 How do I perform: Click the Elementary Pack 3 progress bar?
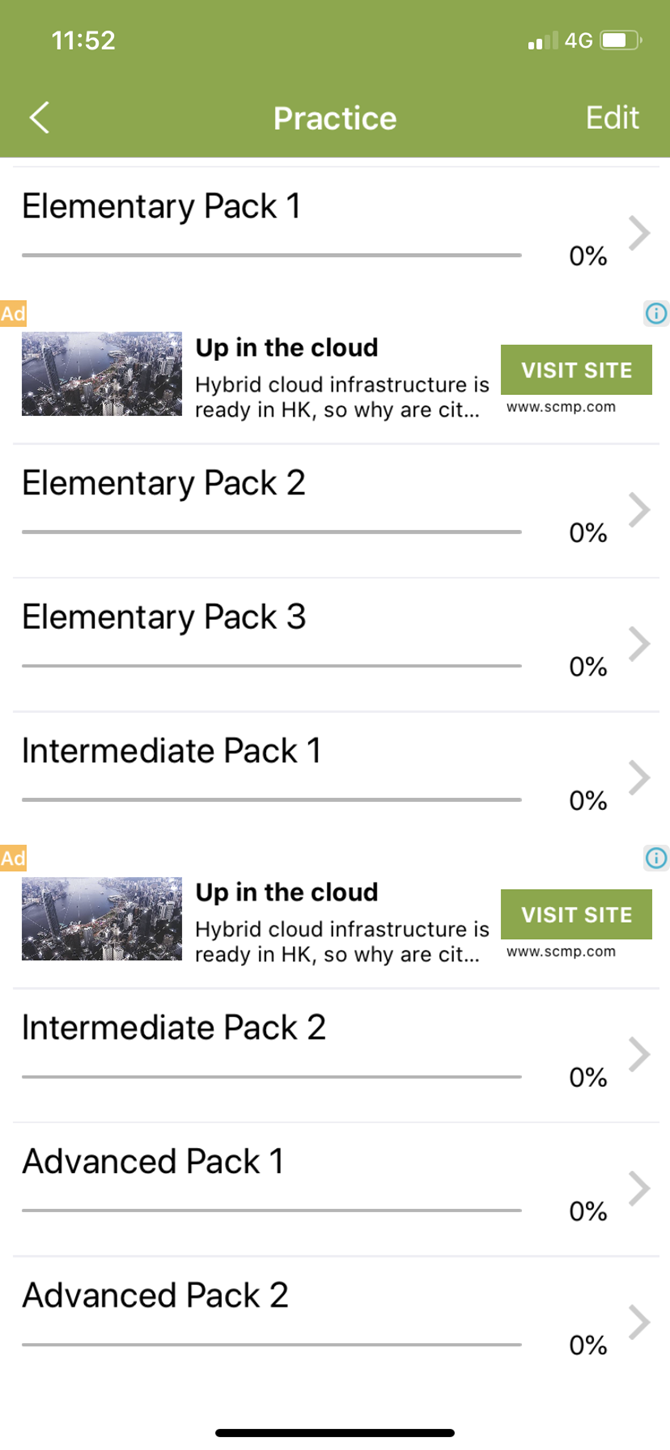(271, 665)
